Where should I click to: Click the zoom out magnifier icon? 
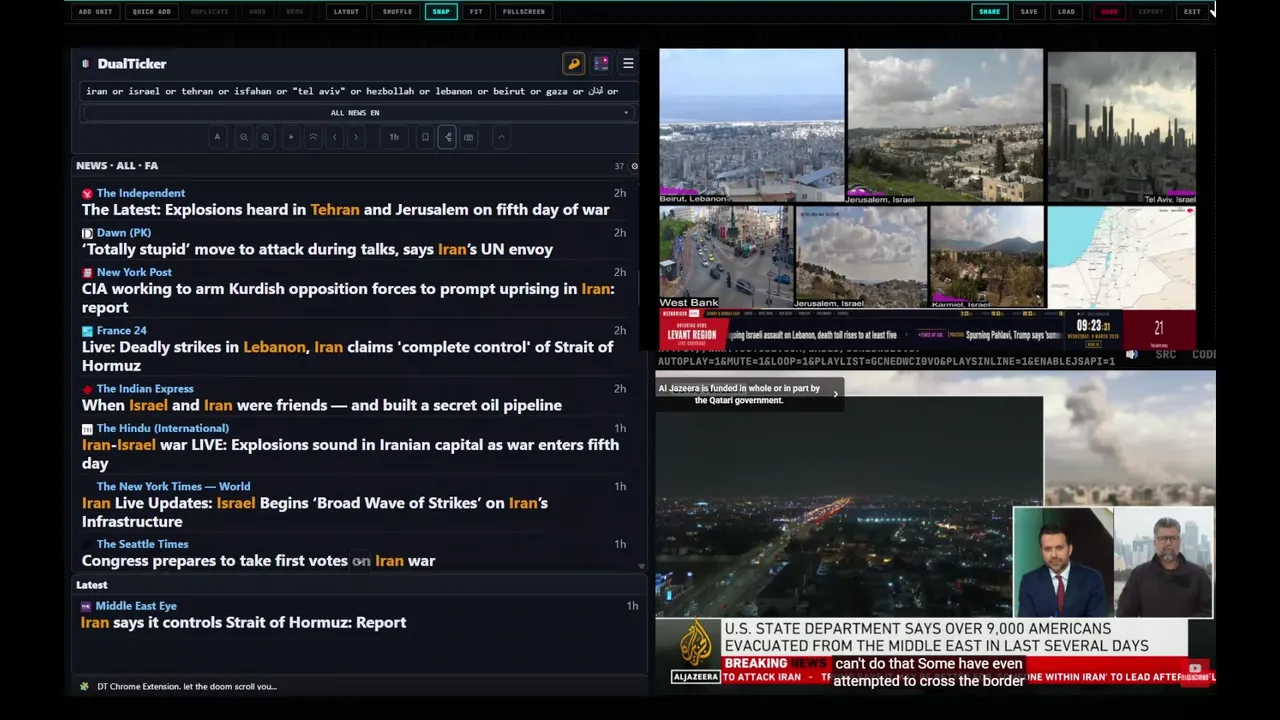243,137
